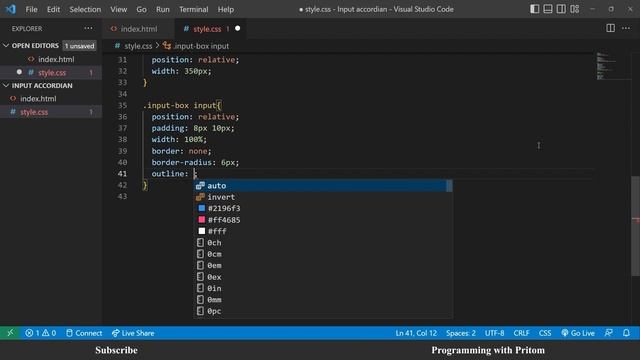Click editor vertical scrollbar

coord(636,226)
